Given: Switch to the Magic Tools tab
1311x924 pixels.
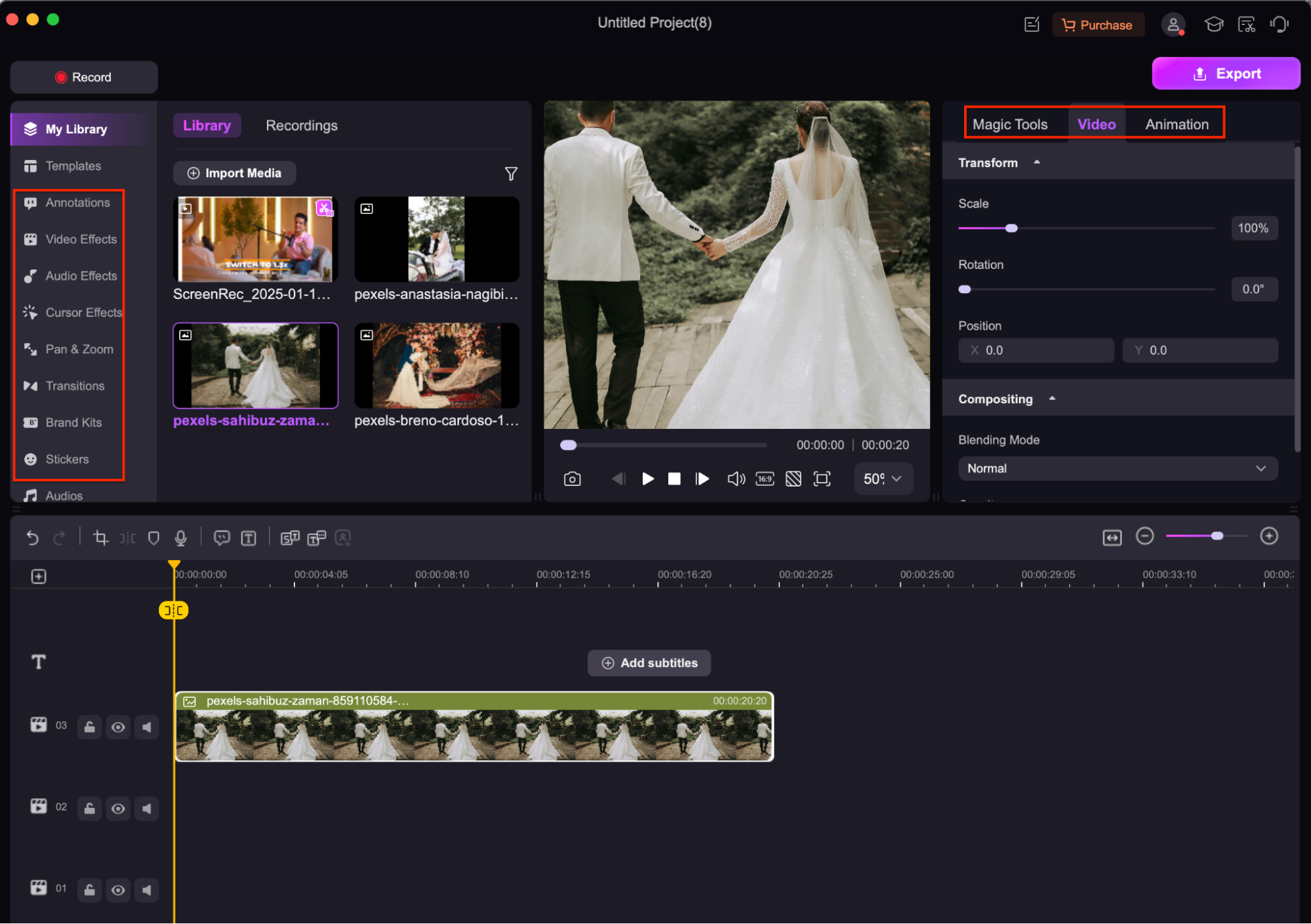Looking at the screenshot, I should pyautogui.click(x=1009, y=125).
